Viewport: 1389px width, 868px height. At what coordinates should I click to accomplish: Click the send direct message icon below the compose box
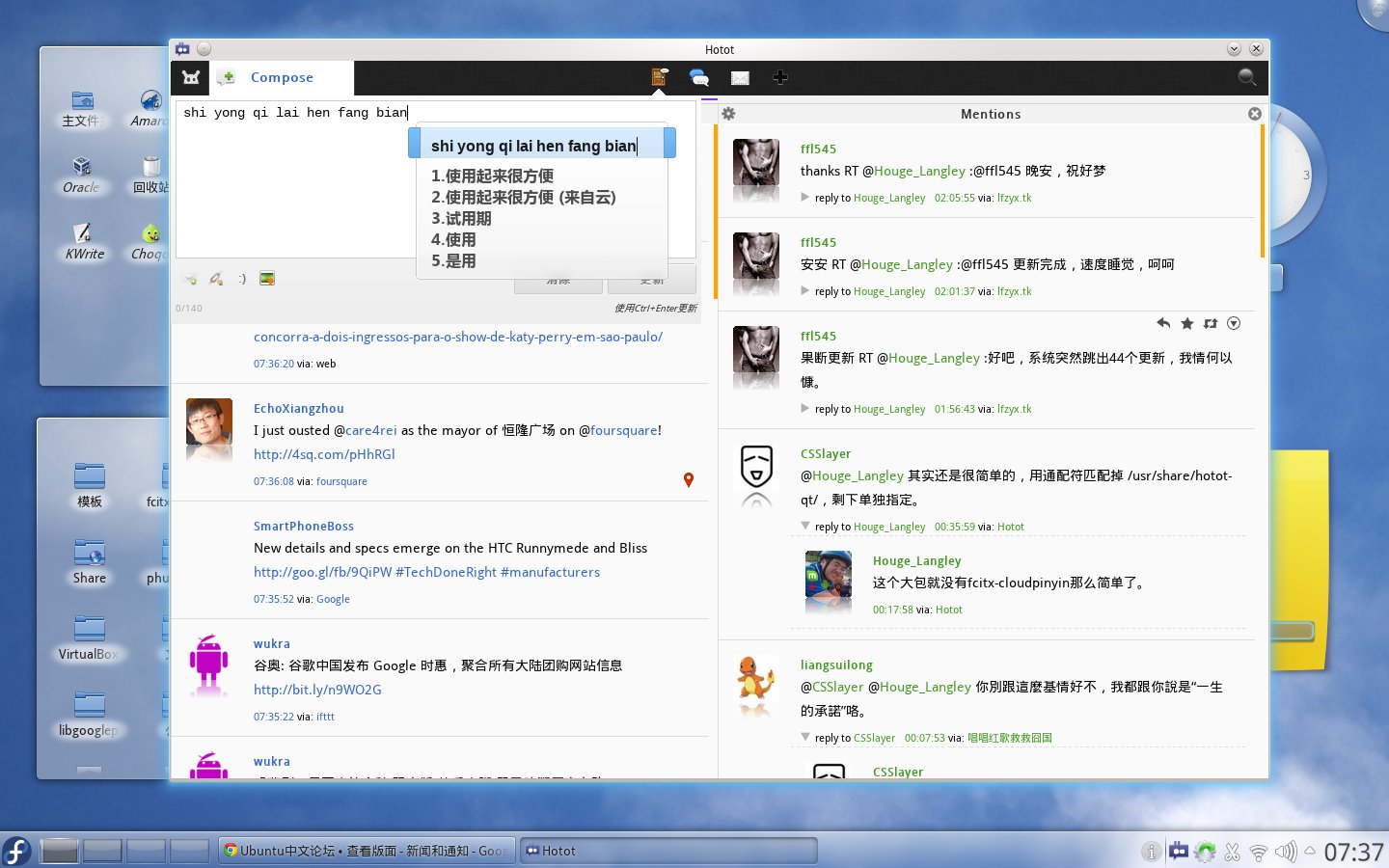point(190,279)
